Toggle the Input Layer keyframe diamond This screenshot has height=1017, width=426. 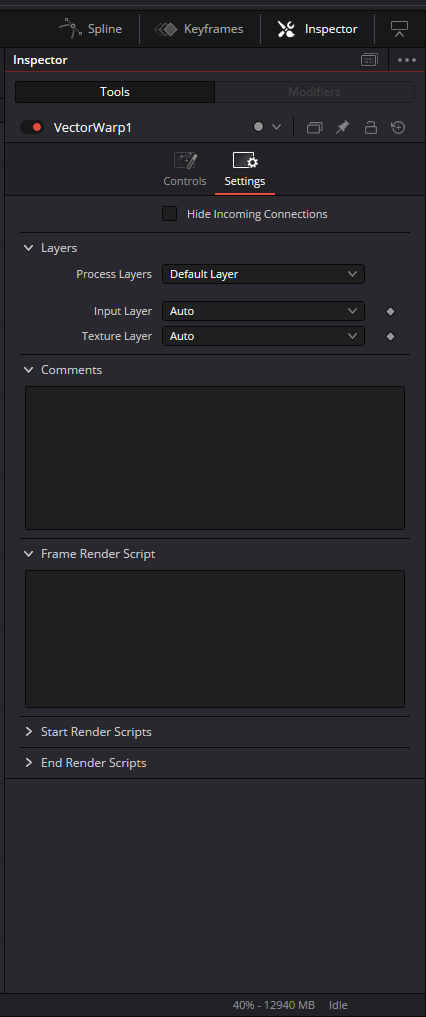[x=390, y=311]
